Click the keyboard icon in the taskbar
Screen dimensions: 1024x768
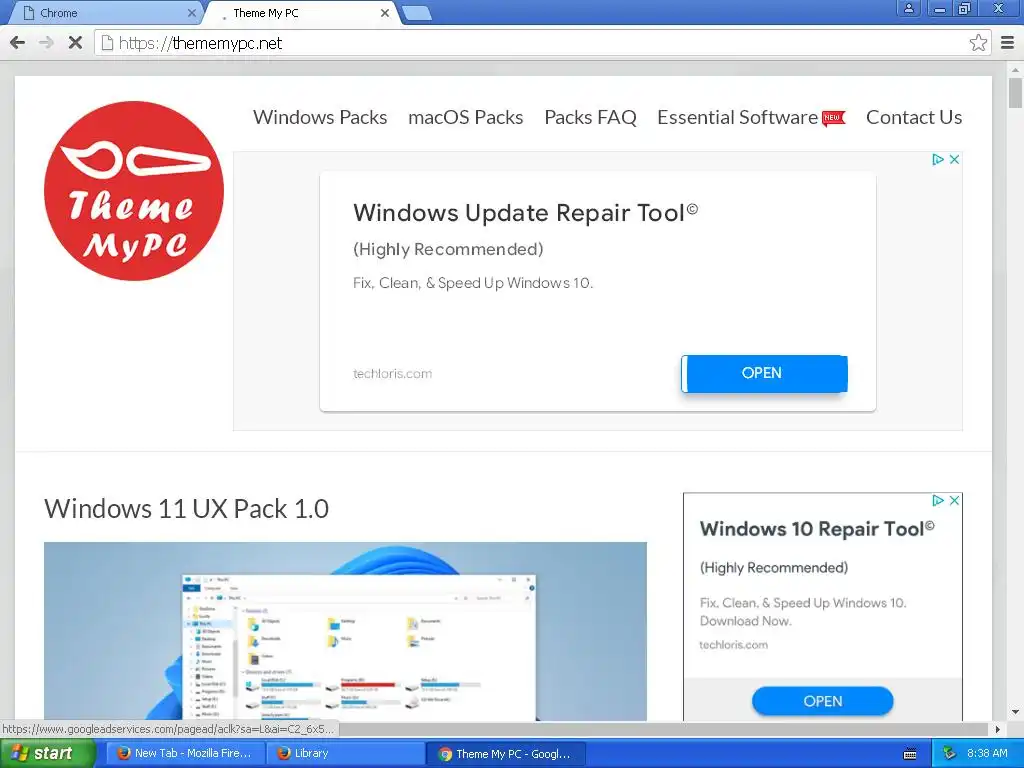click(x=910, y=754)
